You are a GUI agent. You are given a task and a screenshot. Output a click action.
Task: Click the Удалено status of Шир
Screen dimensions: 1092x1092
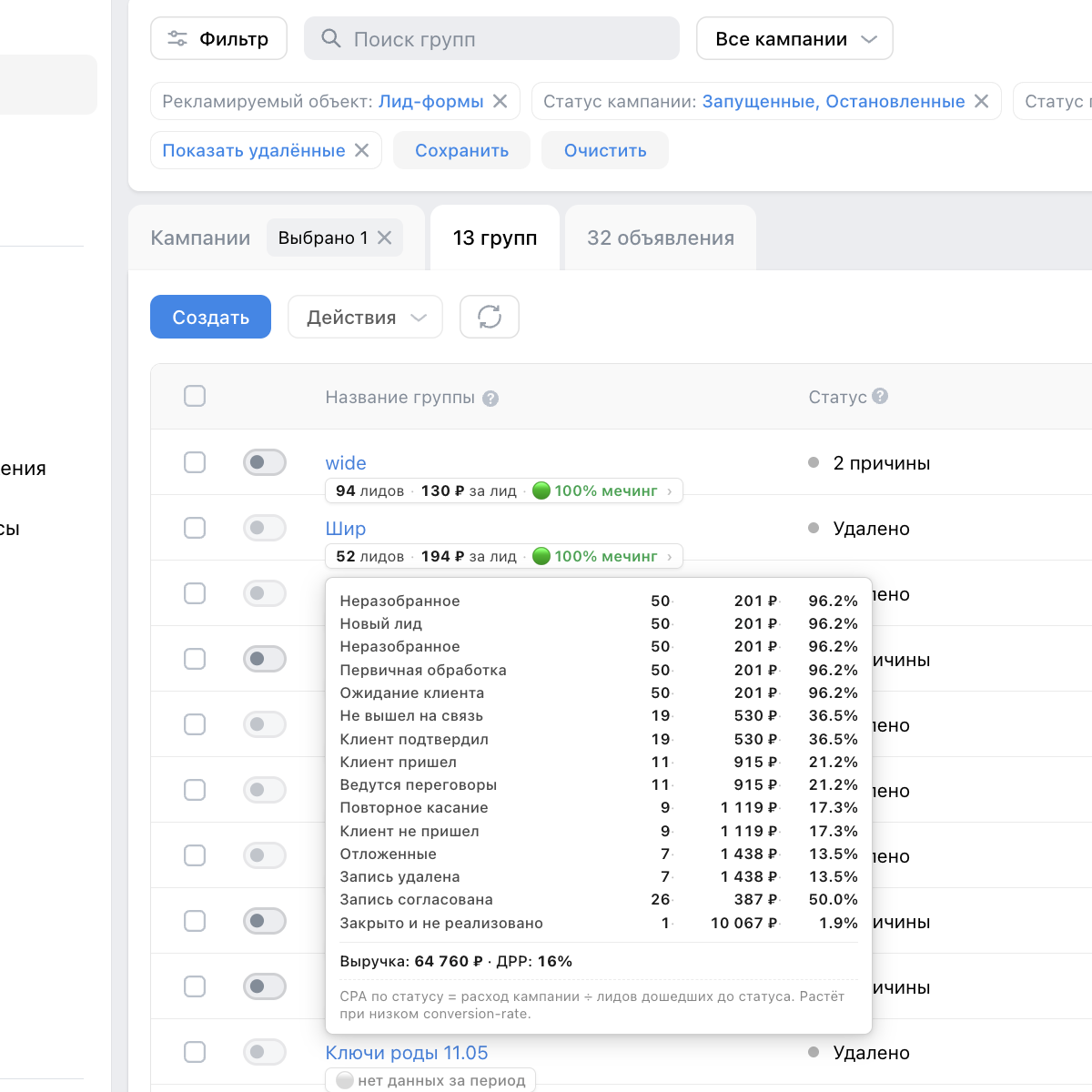[871, 529]
